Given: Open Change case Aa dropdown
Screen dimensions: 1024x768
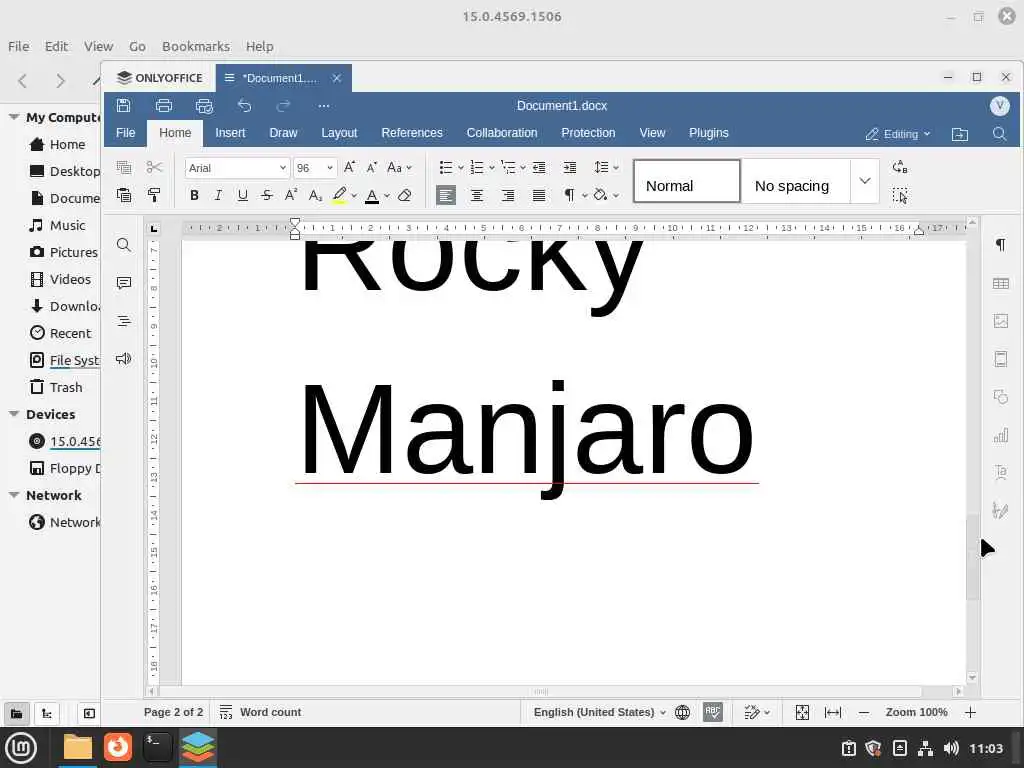Looking at the screenshot, I should coord(399,167).
